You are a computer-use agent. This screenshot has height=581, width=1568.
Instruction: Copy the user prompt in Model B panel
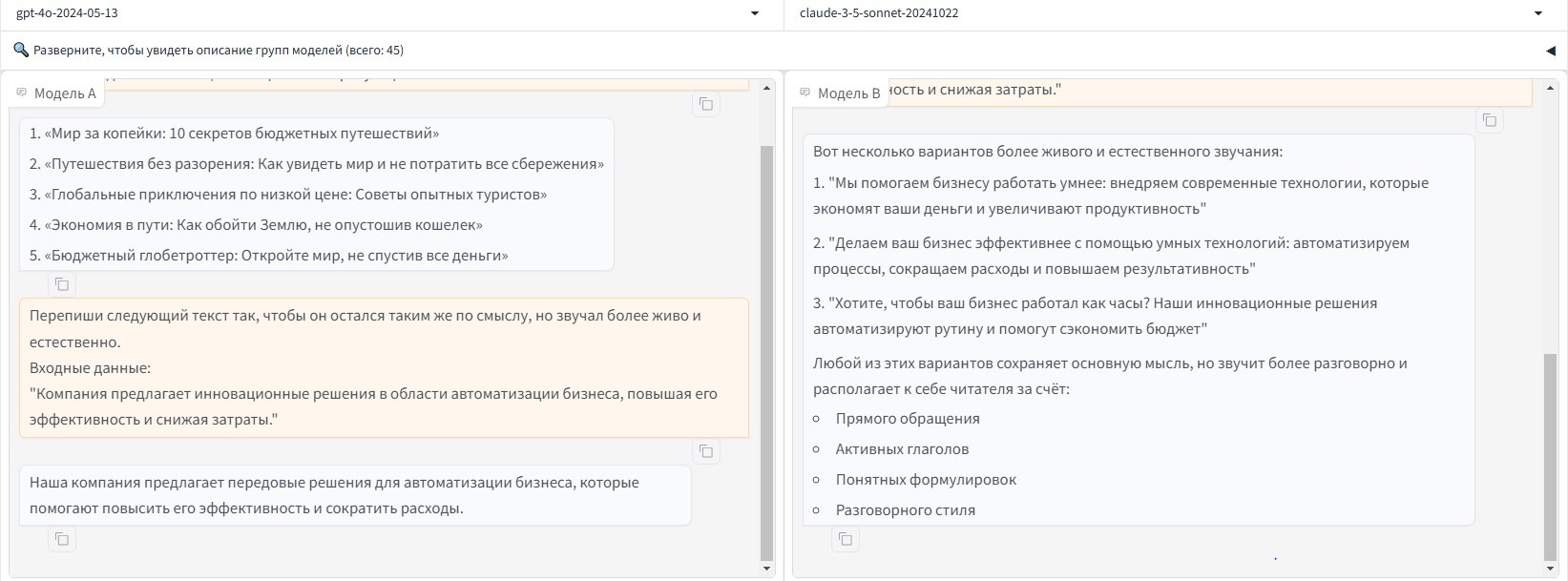pyautogui.click(x=1489, y=120)
